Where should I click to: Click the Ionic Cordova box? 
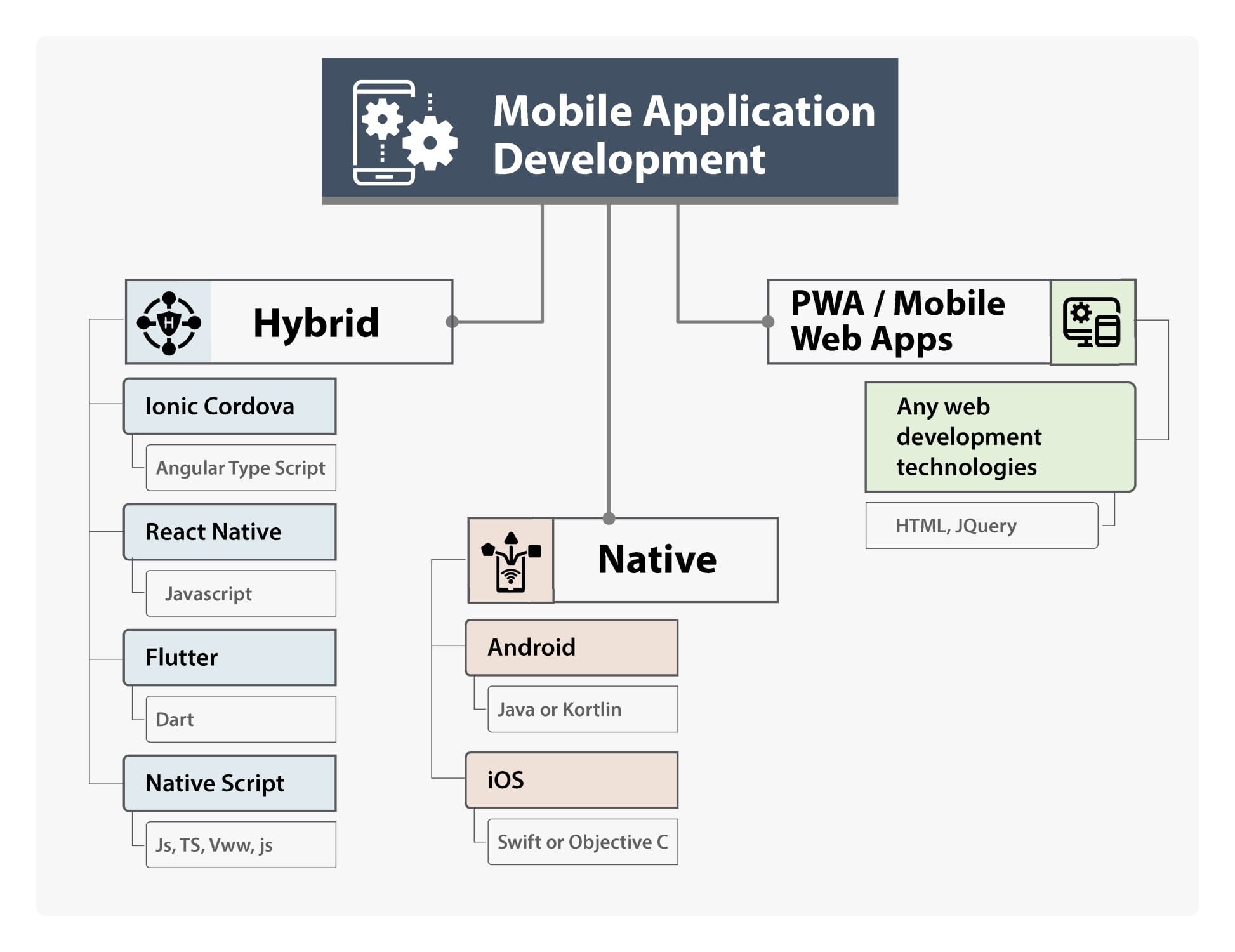(230, 406)
